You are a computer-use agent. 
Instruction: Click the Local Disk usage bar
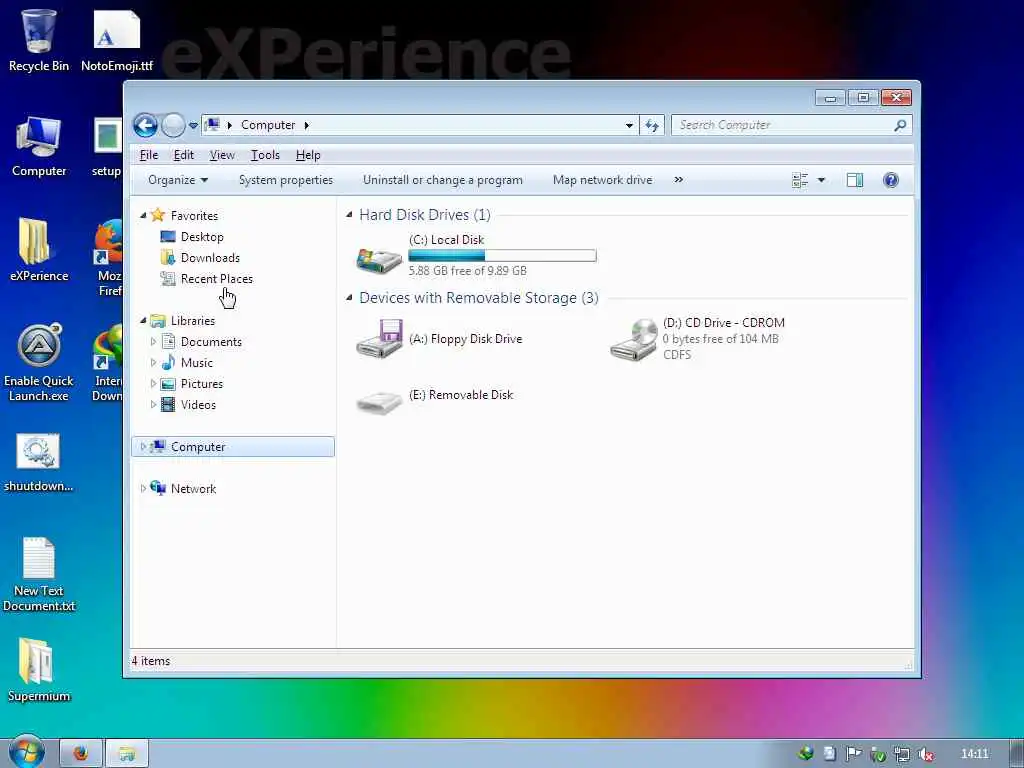(502, 255)
